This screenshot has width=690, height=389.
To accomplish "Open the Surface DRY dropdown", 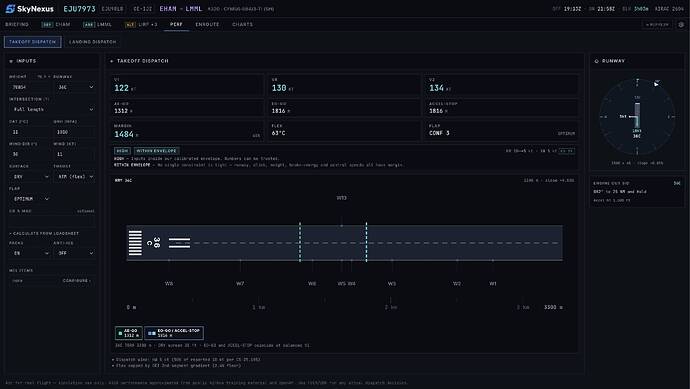I will point(30,177).
